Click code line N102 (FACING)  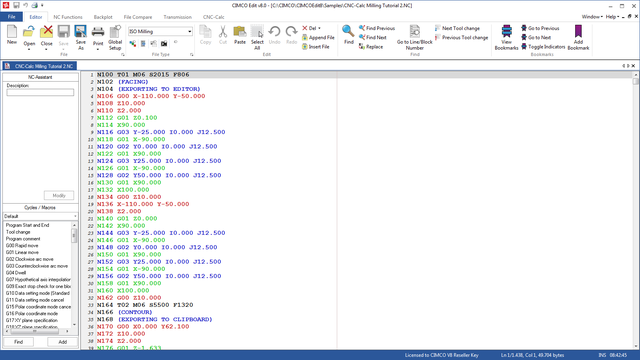122,82
